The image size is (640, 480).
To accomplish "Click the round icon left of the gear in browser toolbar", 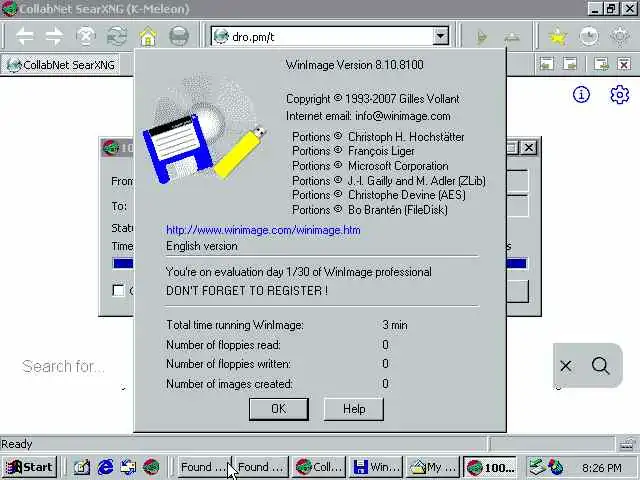I will click(589, 37).
